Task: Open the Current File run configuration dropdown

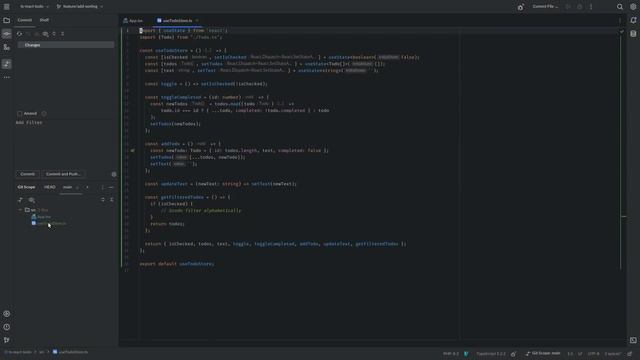Action: (545, 7)
